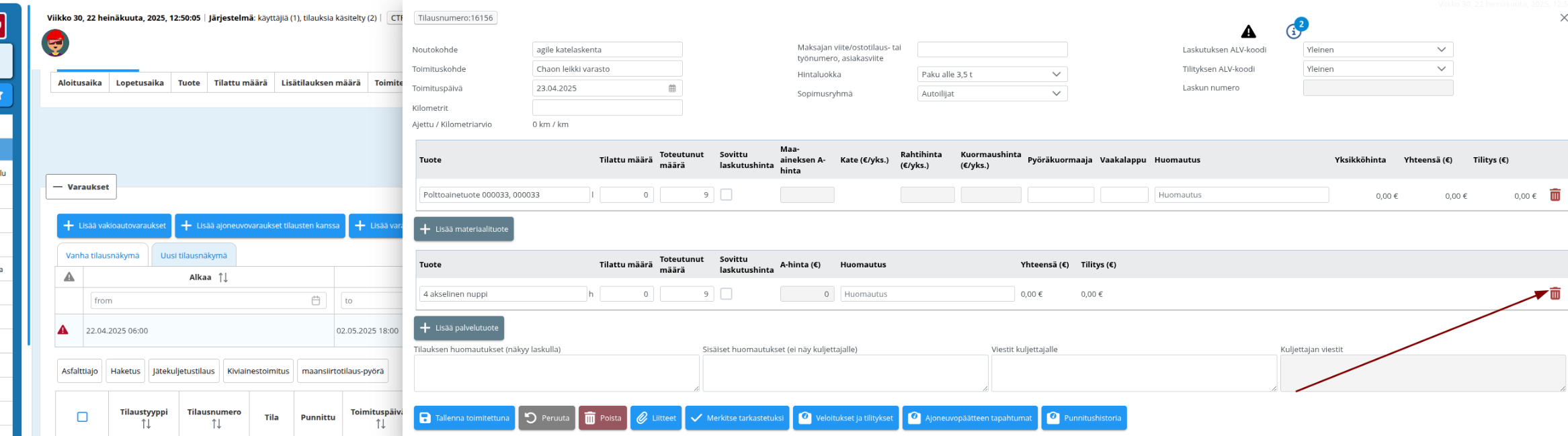Switch to Vanha tilausnäkymä tab
This screenshot has width=1568, height=436.
point(102,255)
